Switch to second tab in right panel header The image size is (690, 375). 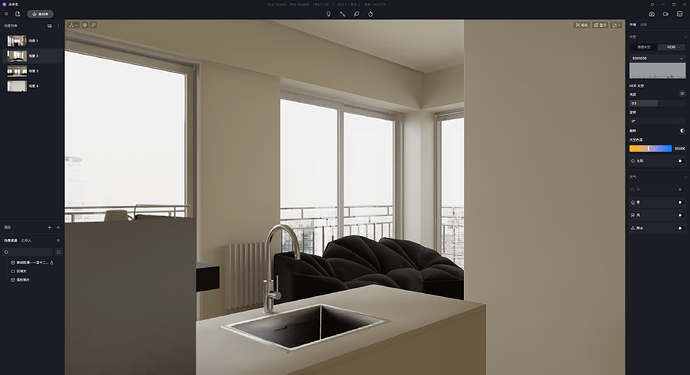[x=643, y=25]
